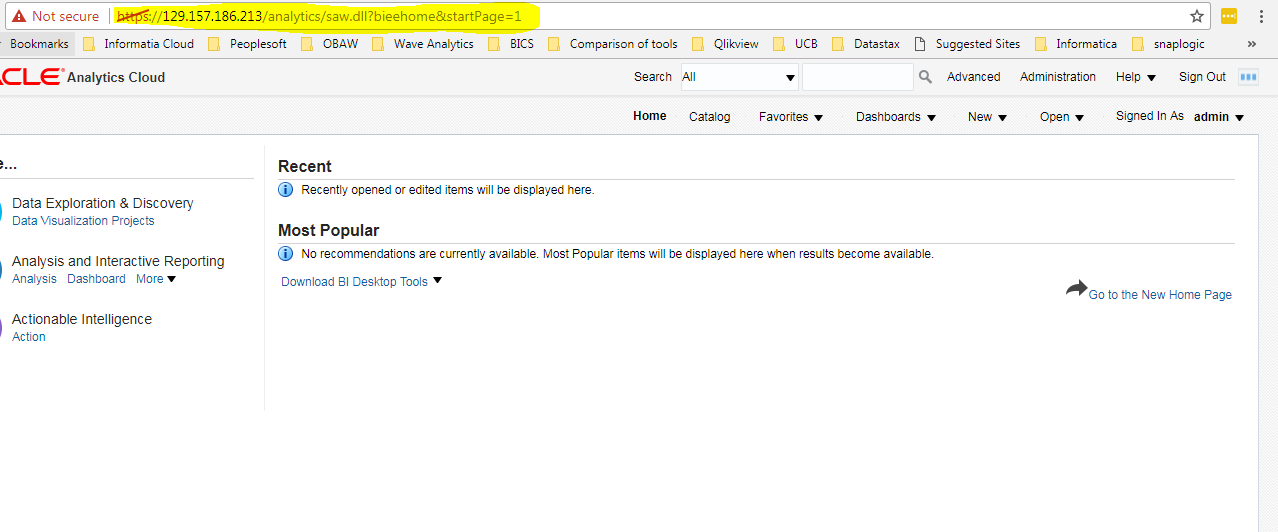Click the info icon under Recent
This screenshot has height=532, width=1278.
tap(286, 190)
